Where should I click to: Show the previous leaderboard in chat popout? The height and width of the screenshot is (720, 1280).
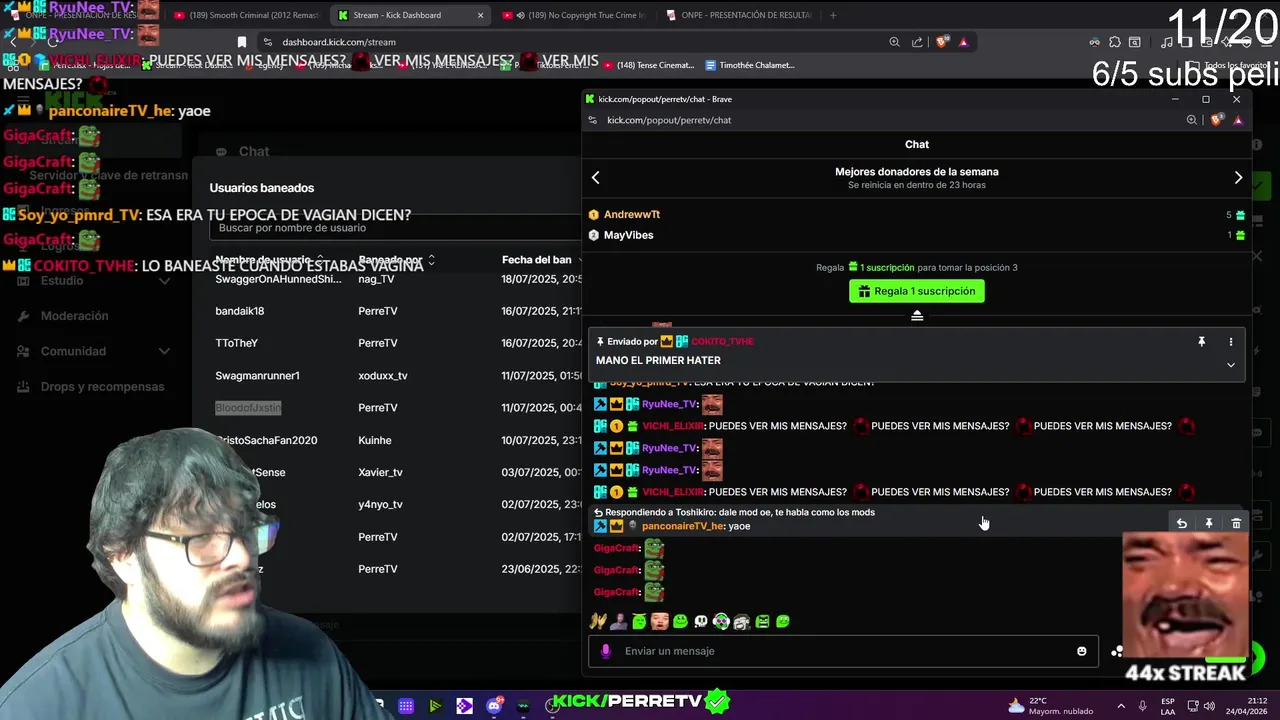click(596, 178)
